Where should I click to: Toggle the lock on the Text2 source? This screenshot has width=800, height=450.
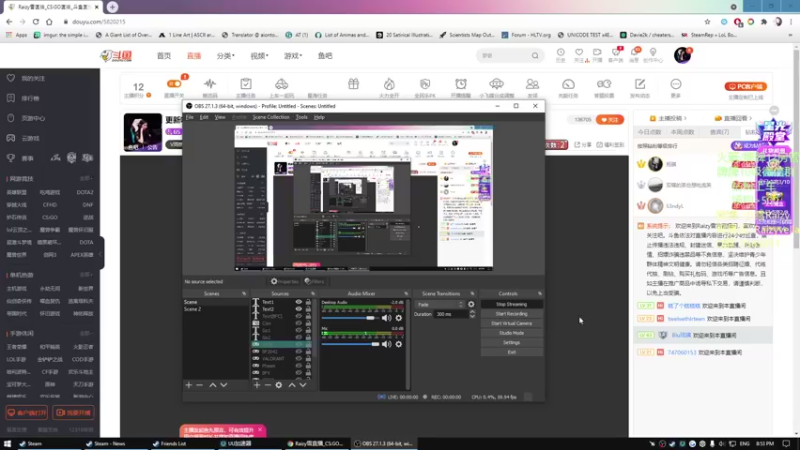pos(308,309)
